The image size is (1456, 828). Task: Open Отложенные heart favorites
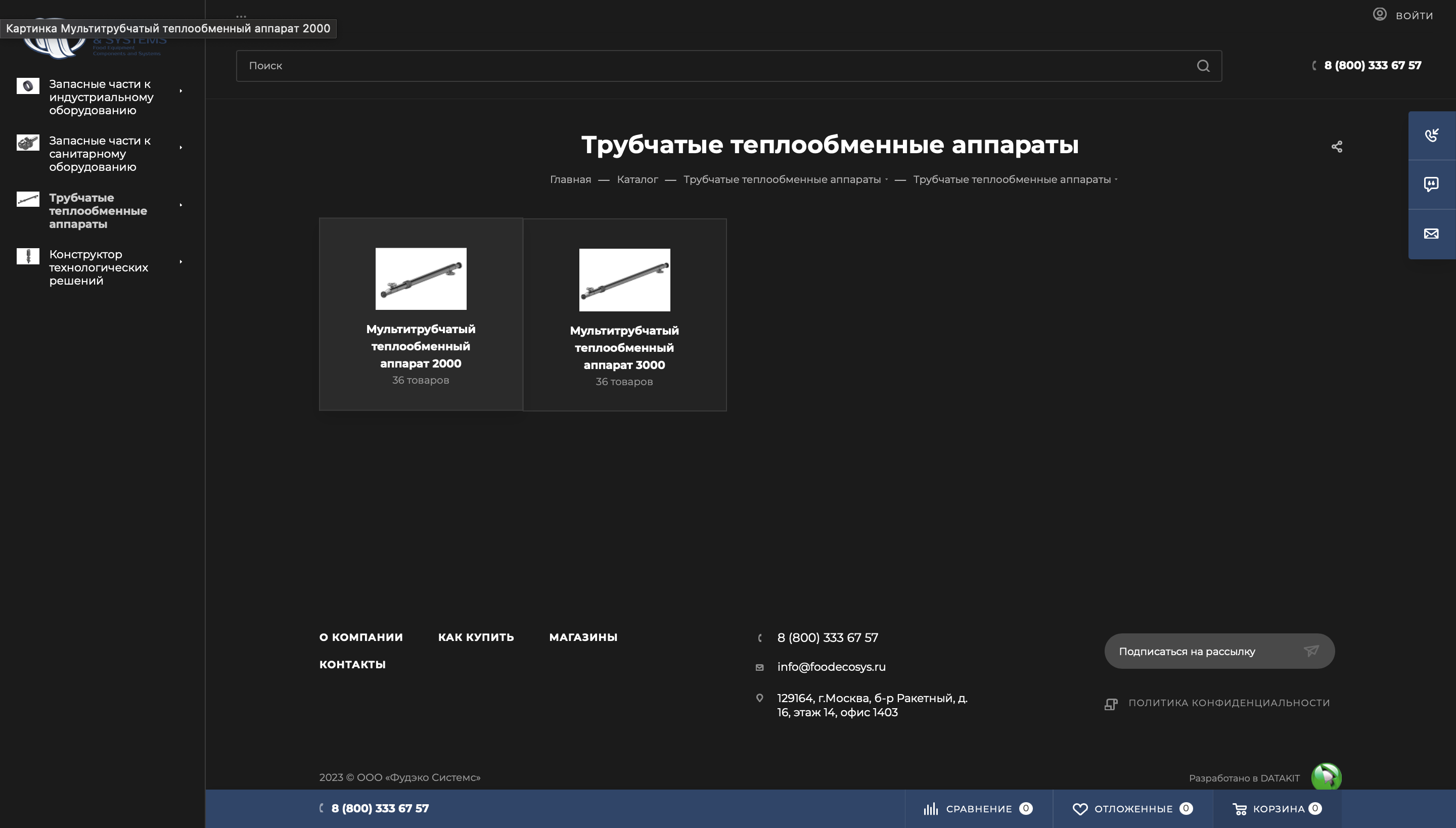point(1079,809)
